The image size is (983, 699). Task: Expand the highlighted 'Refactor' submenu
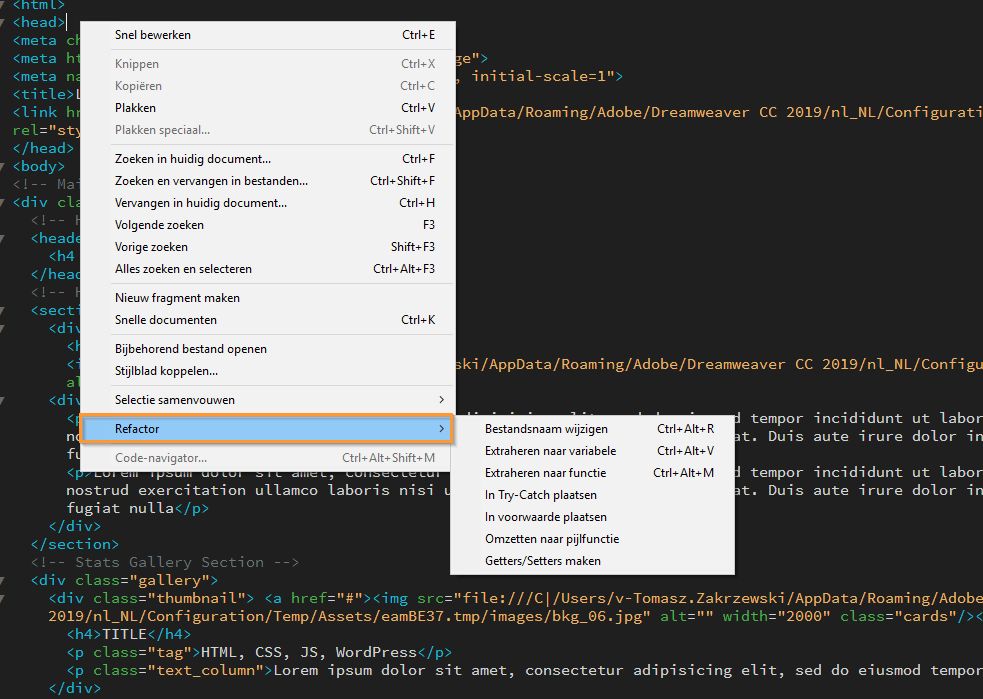pyautogui.click(x=140, y=428)
